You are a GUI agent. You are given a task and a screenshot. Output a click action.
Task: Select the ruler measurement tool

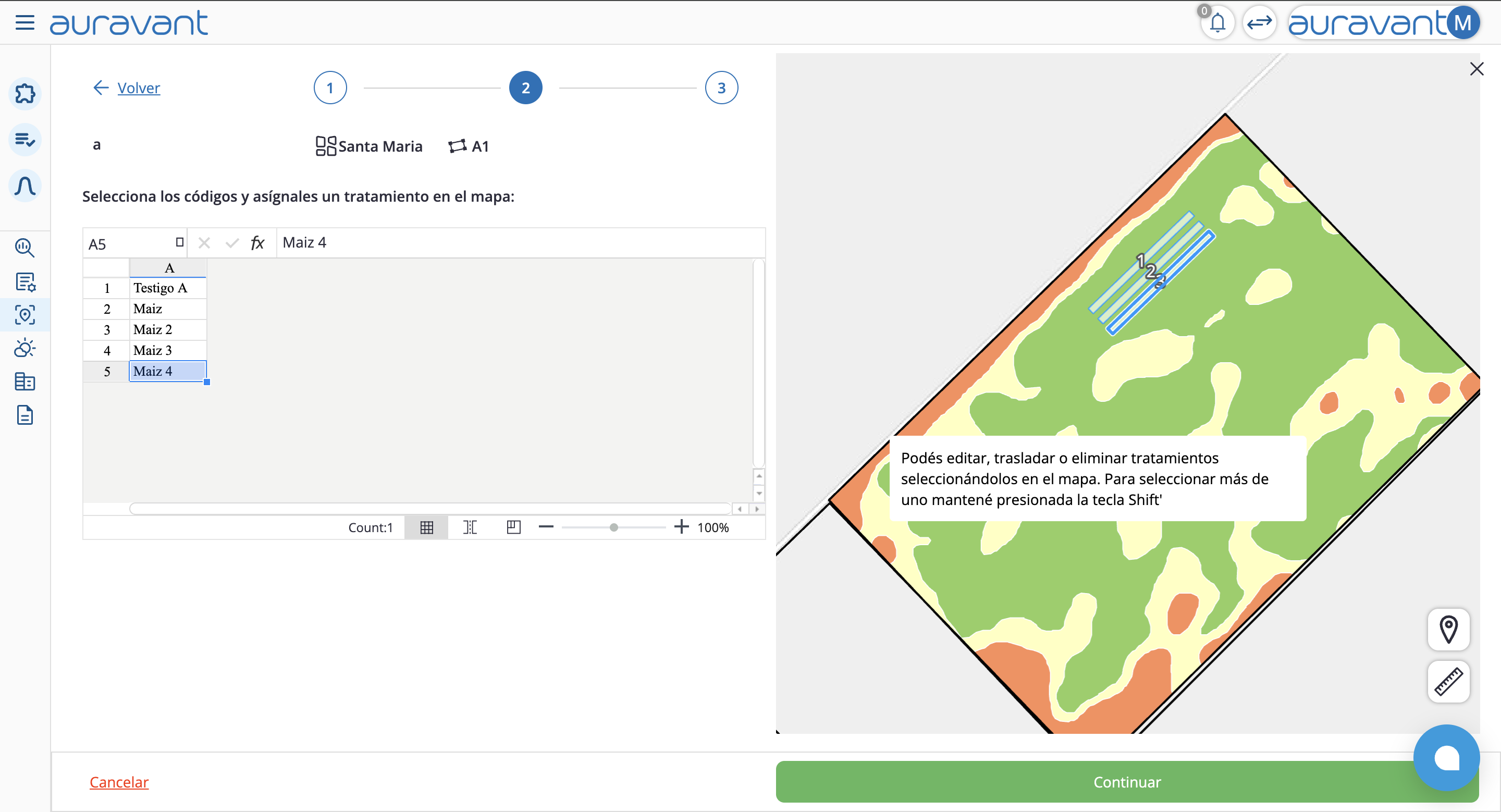coord(1448,682)
